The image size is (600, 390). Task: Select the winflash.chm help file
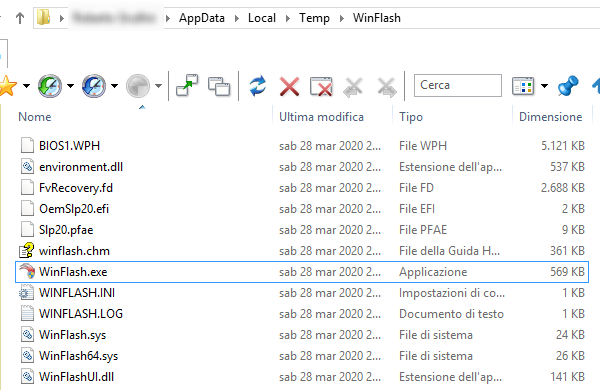(x=302, y=251)
